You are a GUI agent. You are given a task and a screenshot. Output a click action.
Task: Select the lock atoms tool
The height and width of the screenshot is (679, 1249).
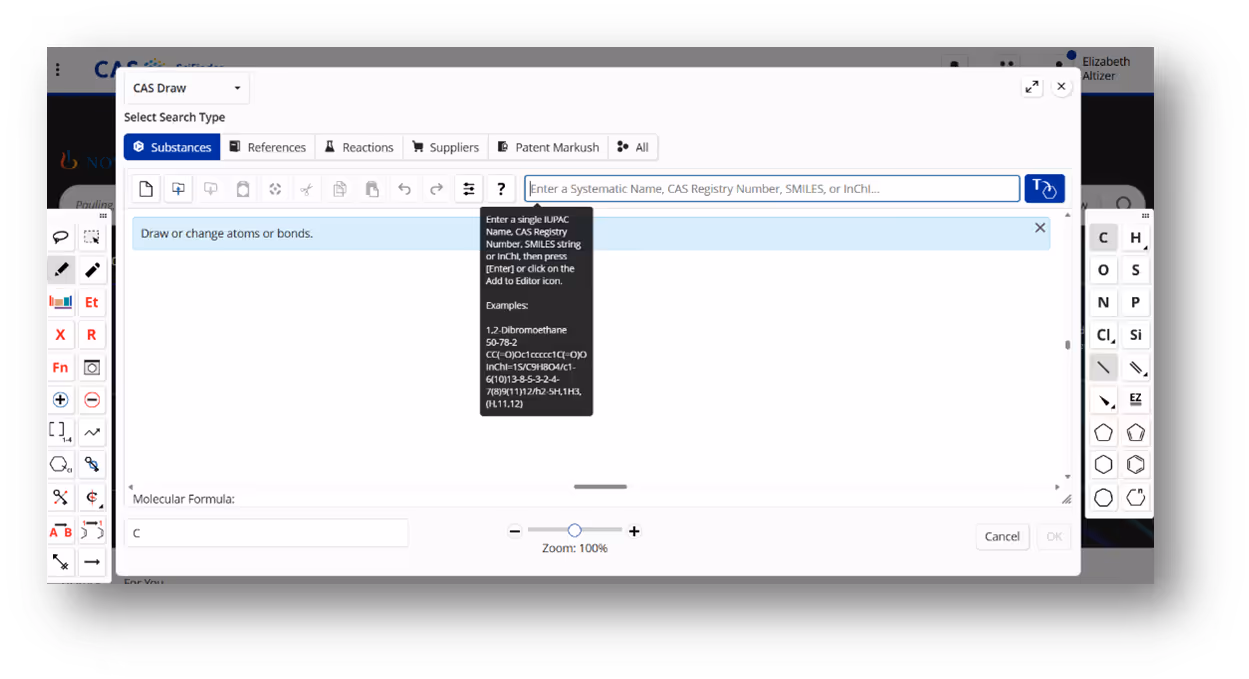[92, 465]
